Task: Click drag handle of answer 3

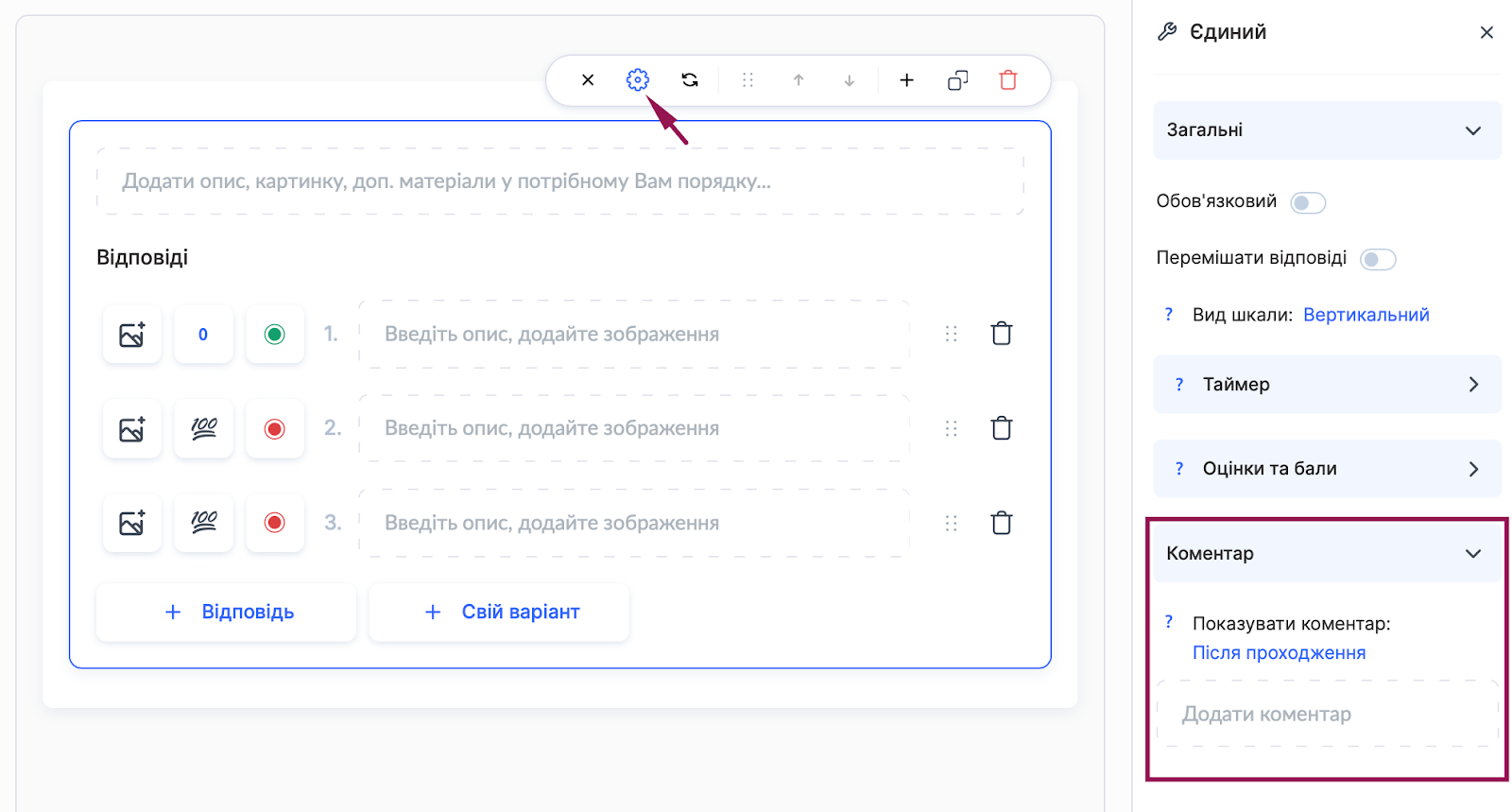Action: tap(951, 523)
